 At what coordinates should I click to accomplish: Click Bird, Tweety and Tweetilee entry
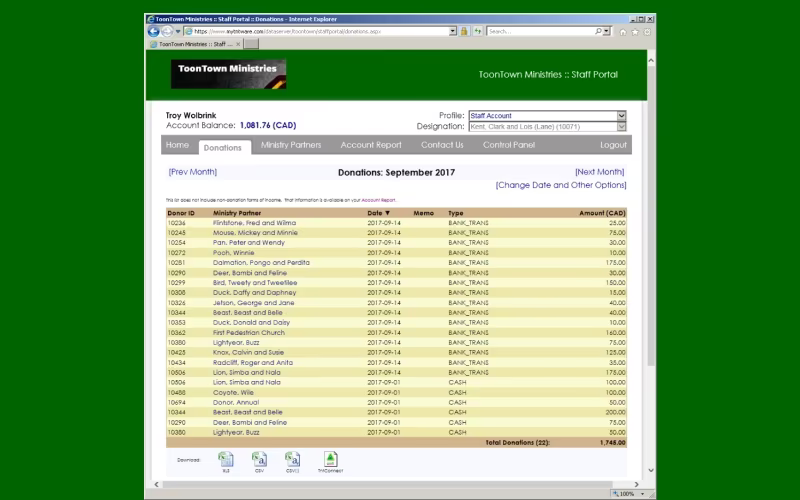pyautogui.click(x=255, y=283)
